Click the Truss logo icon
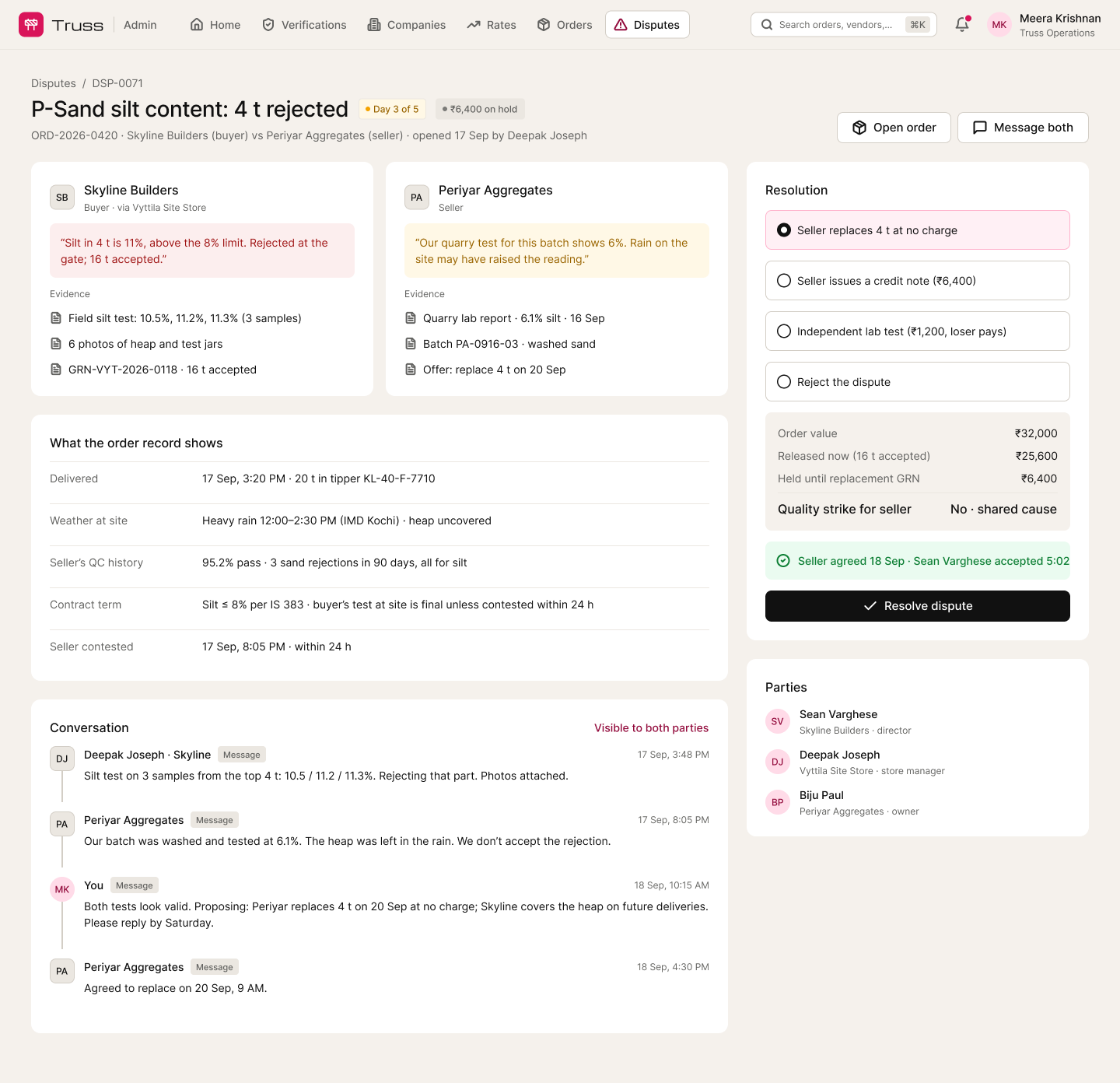The width and height of the screenshot is (1120, 1083). (31, 25)
